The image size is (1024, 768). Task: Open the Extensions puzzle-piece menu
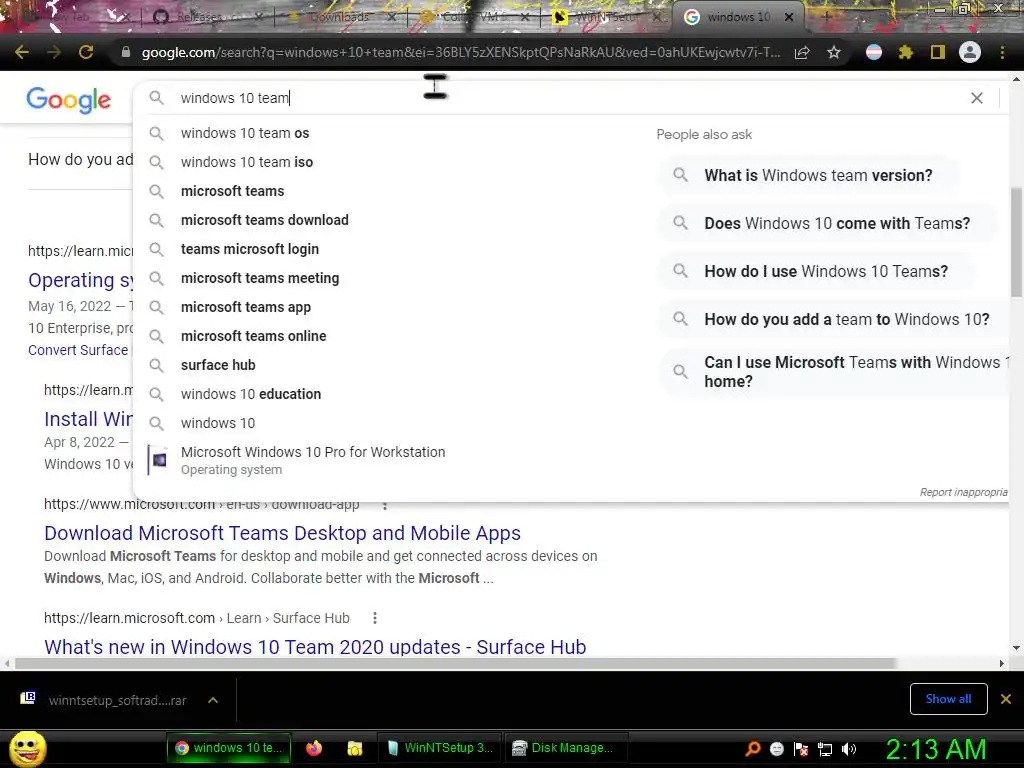pyautogui.click(x=906, y=52)
